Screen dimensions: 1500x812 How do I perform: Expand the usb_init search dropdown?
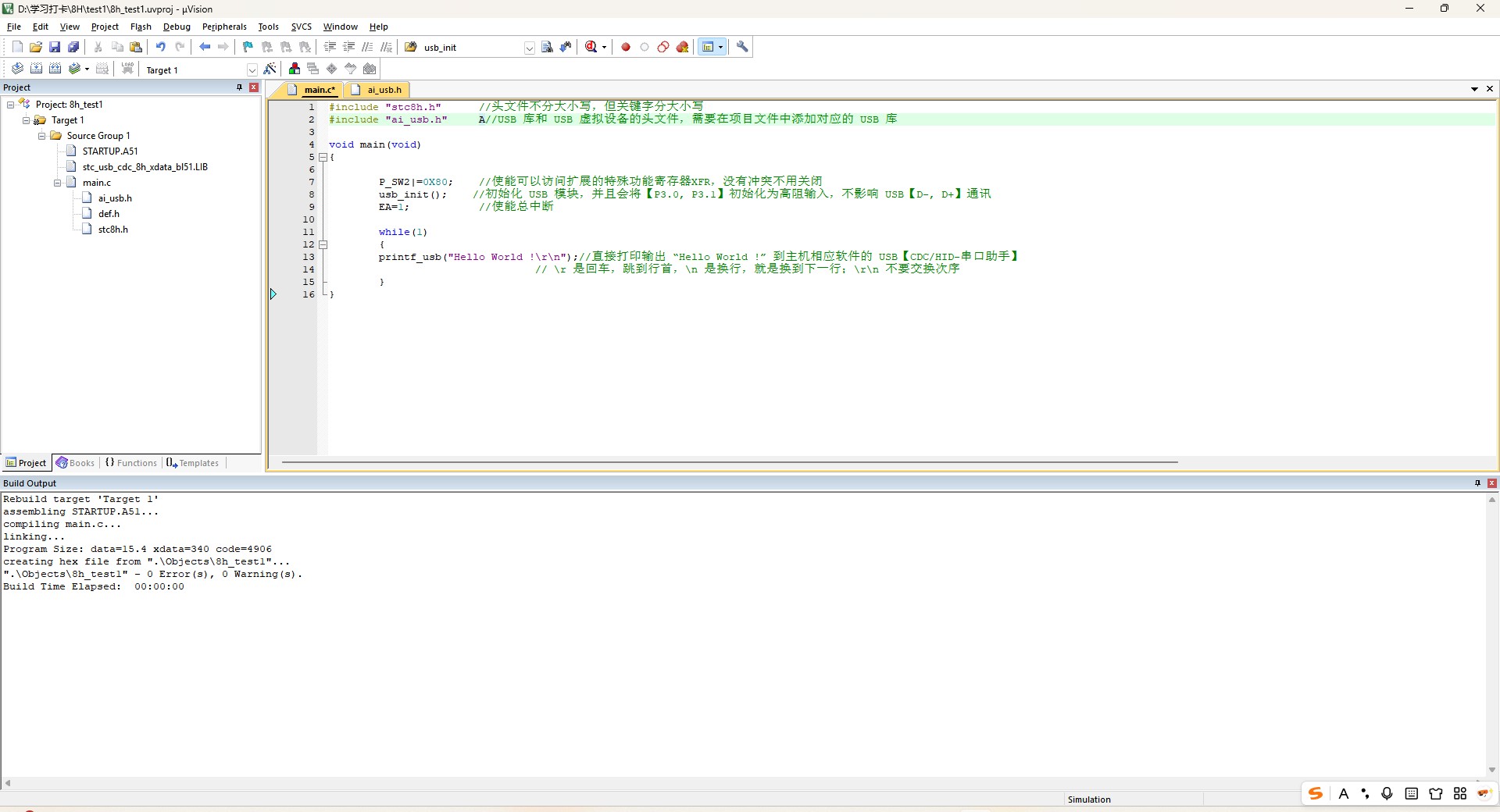[x=529, y=48]
